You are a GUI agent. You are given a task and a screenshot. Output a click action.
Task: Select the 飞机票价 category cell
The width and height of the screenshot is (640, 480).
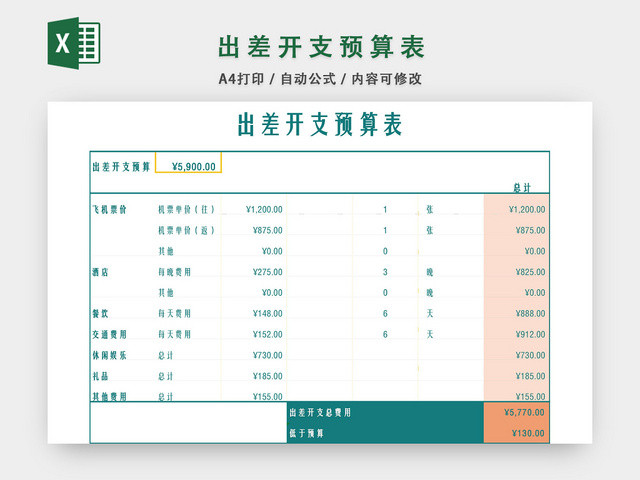point(109,210)
